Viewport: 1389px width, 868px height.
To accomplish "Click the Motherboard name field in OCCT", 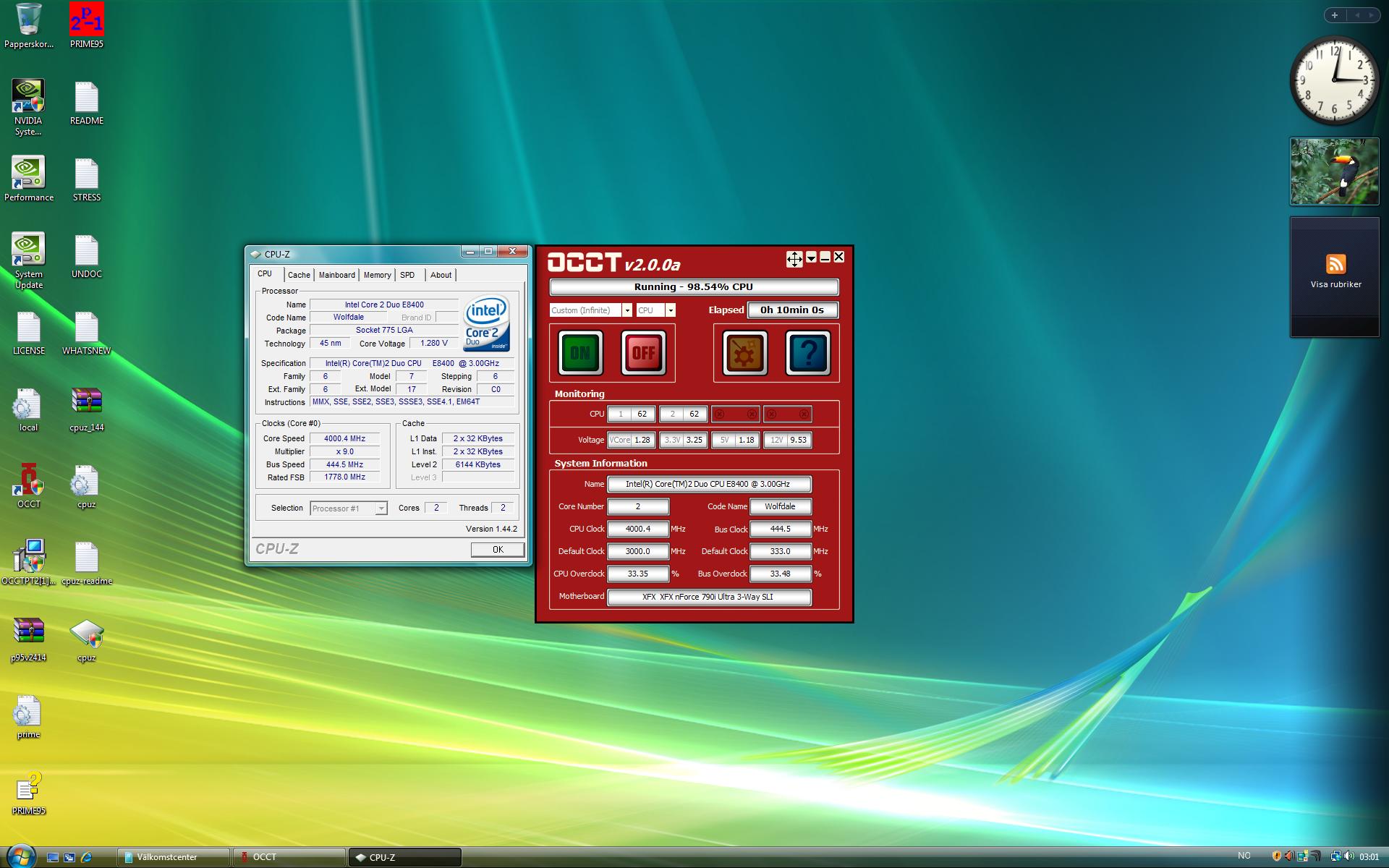I will pyautogui.click(x=709, y=597).
